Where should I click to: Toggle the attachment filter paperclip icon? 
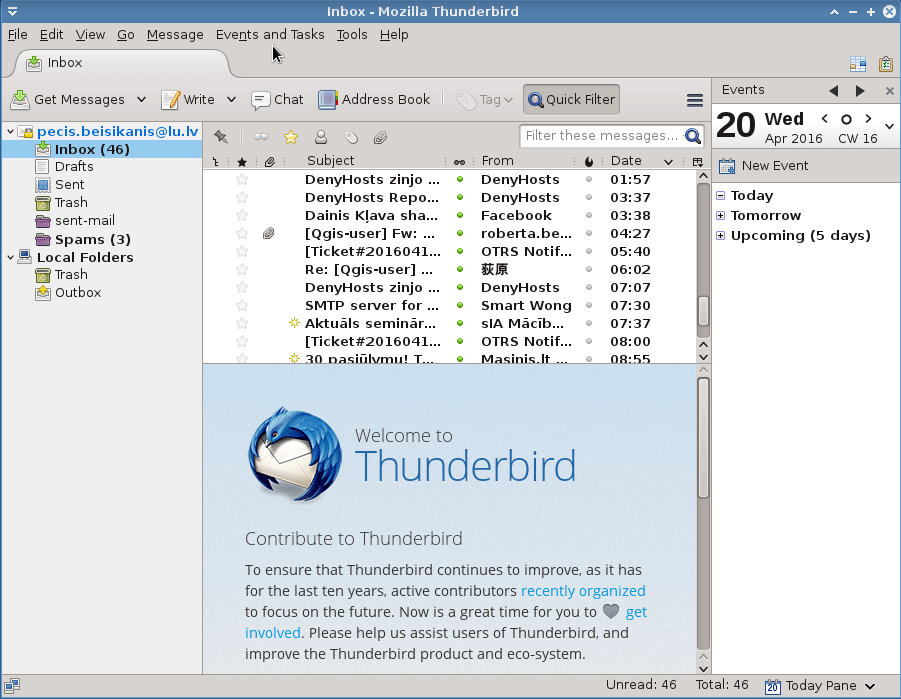[380, 137]
